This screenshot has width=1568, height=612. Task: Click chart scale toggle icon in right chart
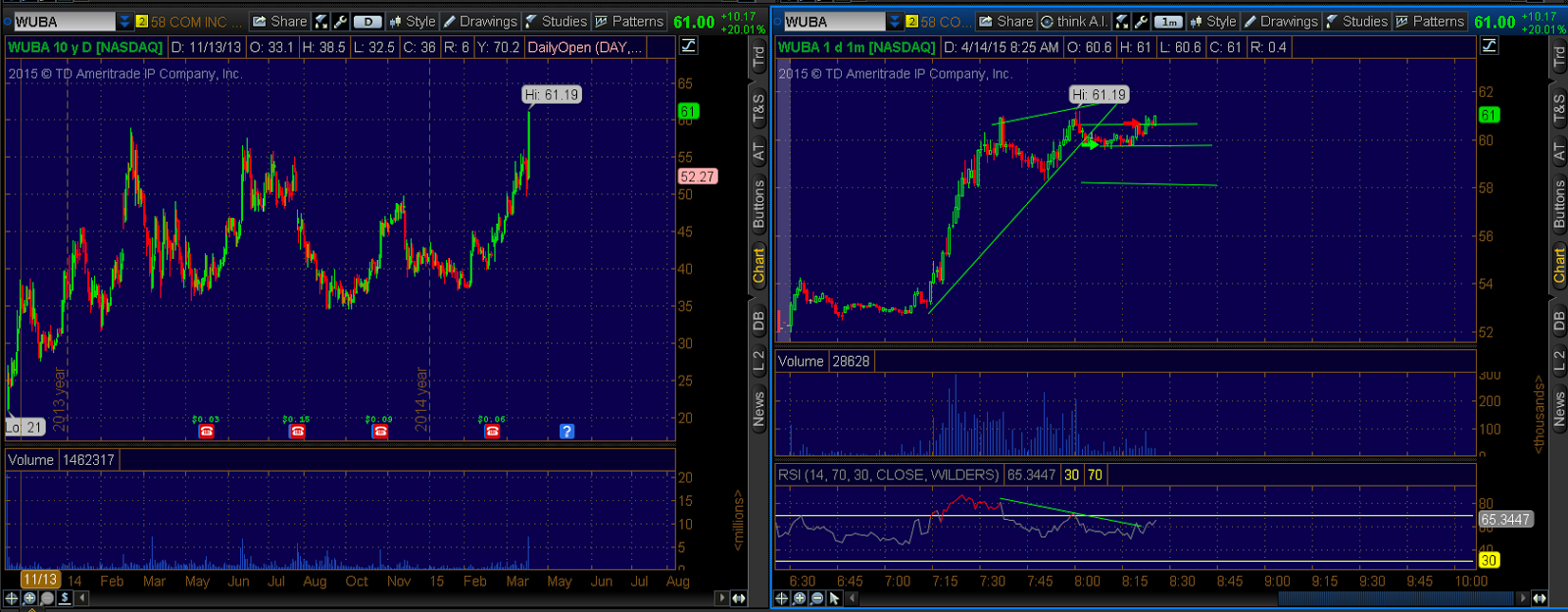(1490, 46)
